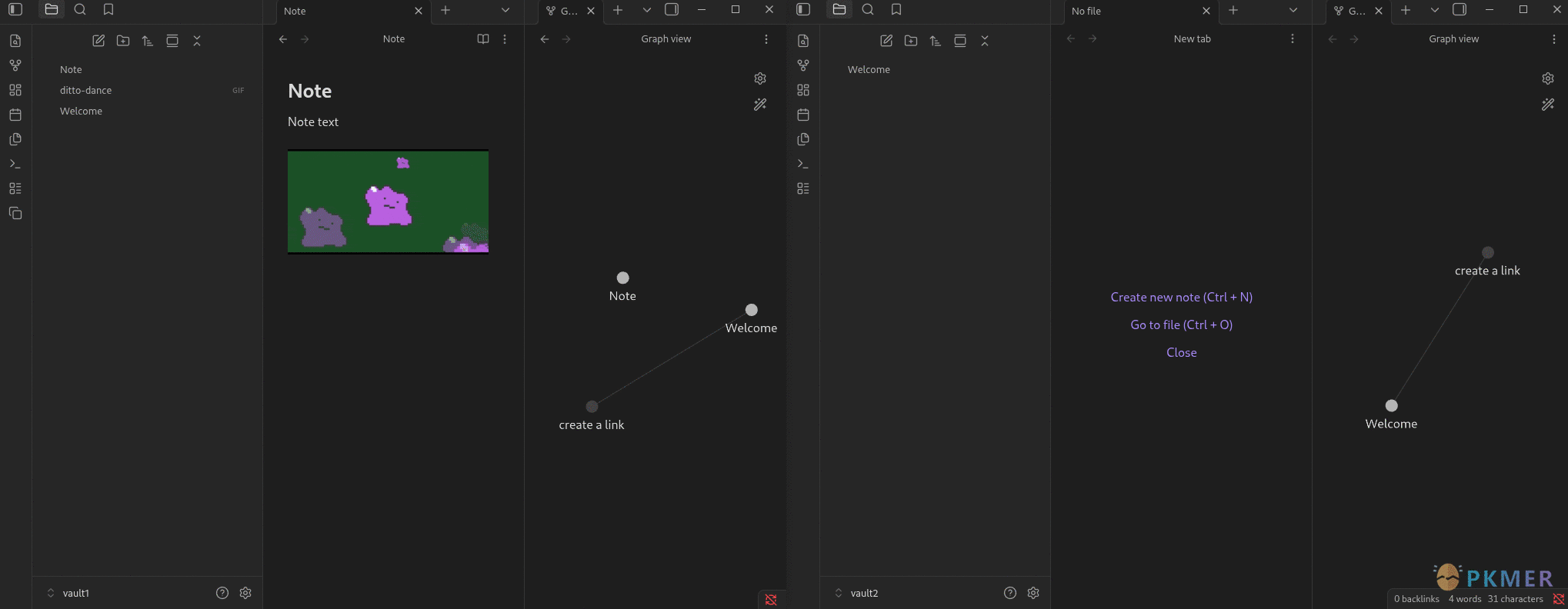1568x609 pixels.
Task: Click Create new note (Ctrl + N) link
Action: click(x=1182, y=298)
